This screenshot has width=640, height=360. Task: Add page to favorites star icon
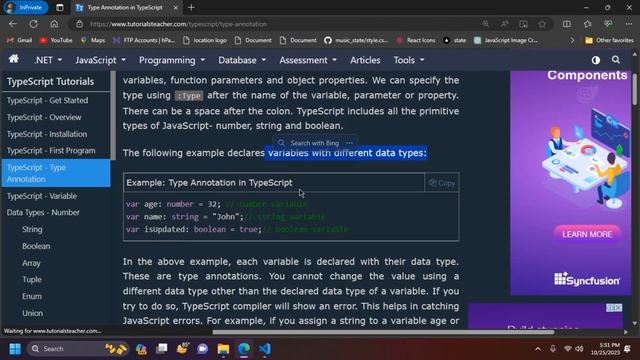pyautogui.click(x=542, y=24)
